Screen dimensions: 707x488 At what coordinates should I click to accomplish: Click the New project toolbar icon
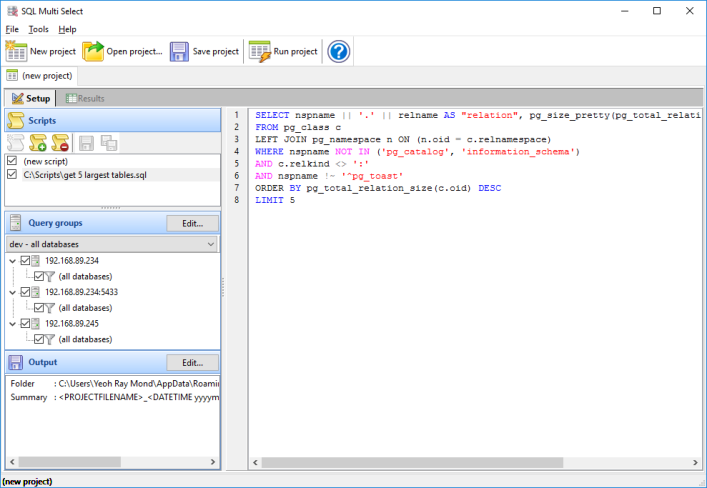[17, 51]
